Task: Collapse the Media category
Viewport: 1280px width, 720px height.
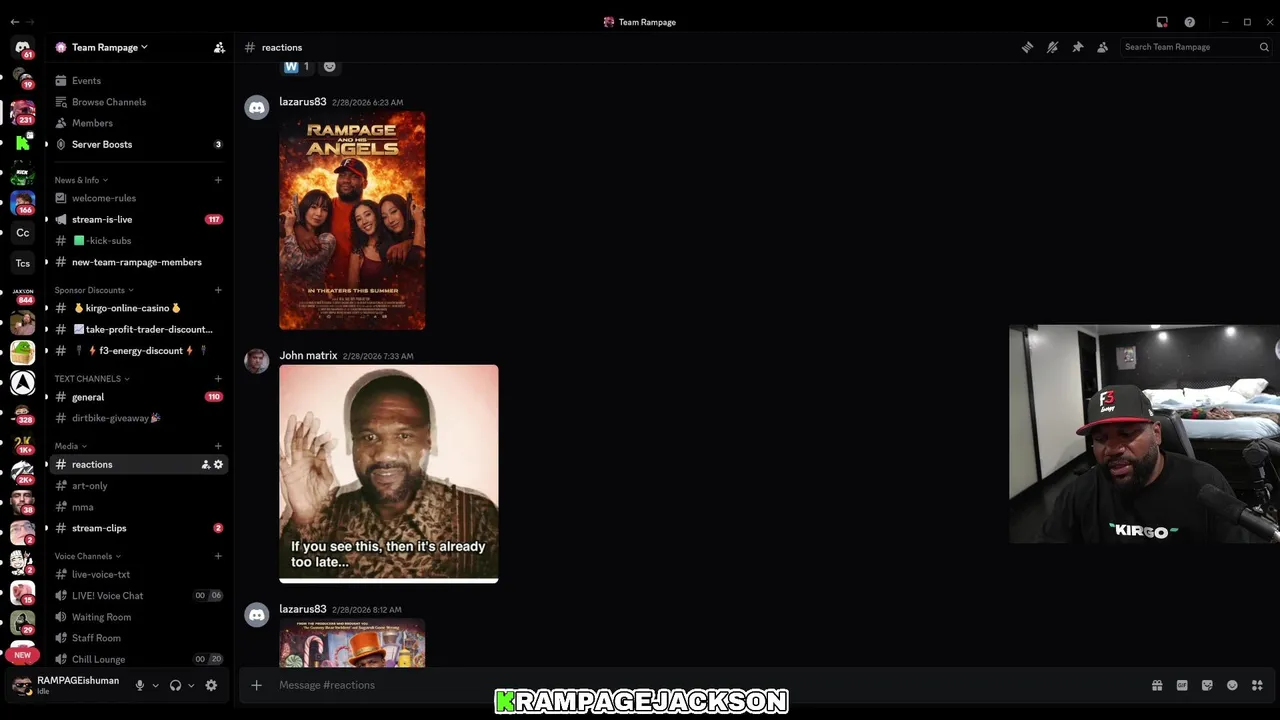Action: point(70,446)
